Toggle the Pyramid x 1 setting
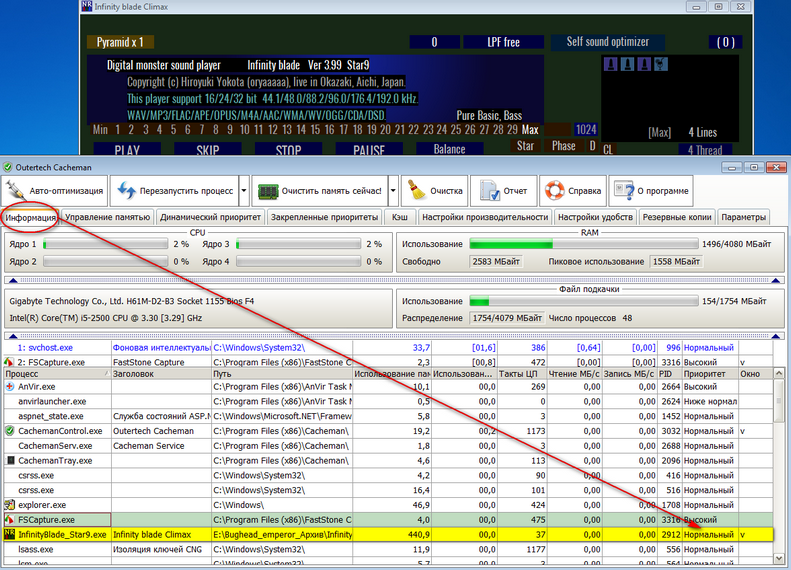The width and height of the screenshot is (791, 570). coord(121,42)
